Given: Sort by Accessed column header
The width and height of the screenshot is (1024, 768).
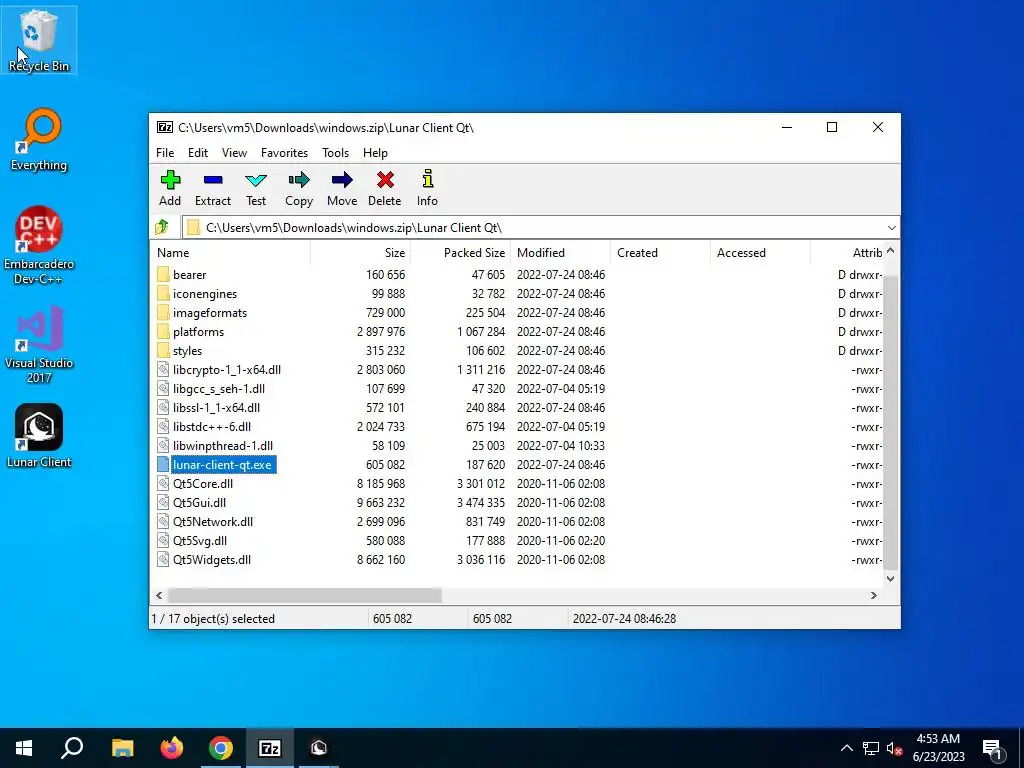Looking at the screenshot, I should coord(760,253).
